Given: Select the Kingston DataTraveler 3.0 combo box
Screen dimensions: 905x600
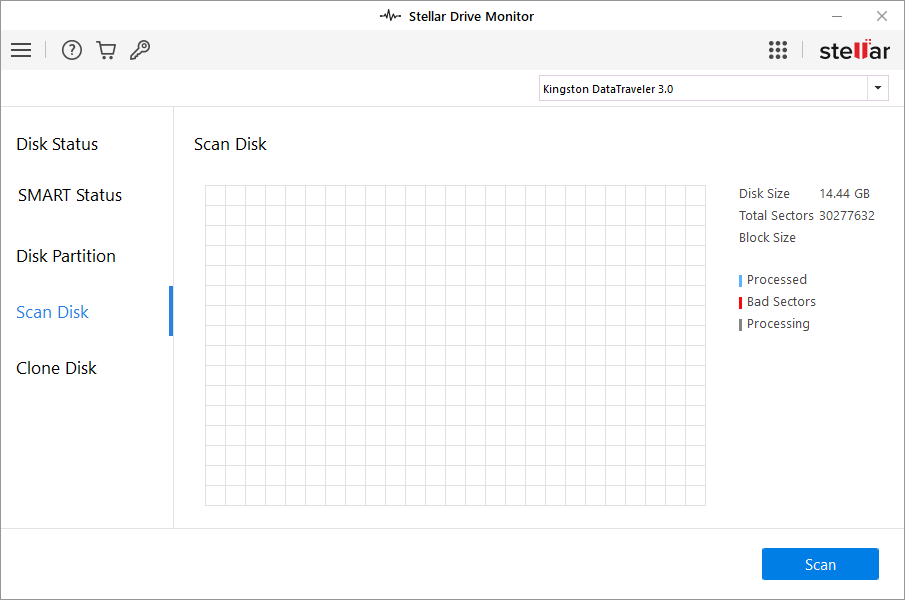Looking at the screenshot, I should pyautogui.click(x=703, y=89).
